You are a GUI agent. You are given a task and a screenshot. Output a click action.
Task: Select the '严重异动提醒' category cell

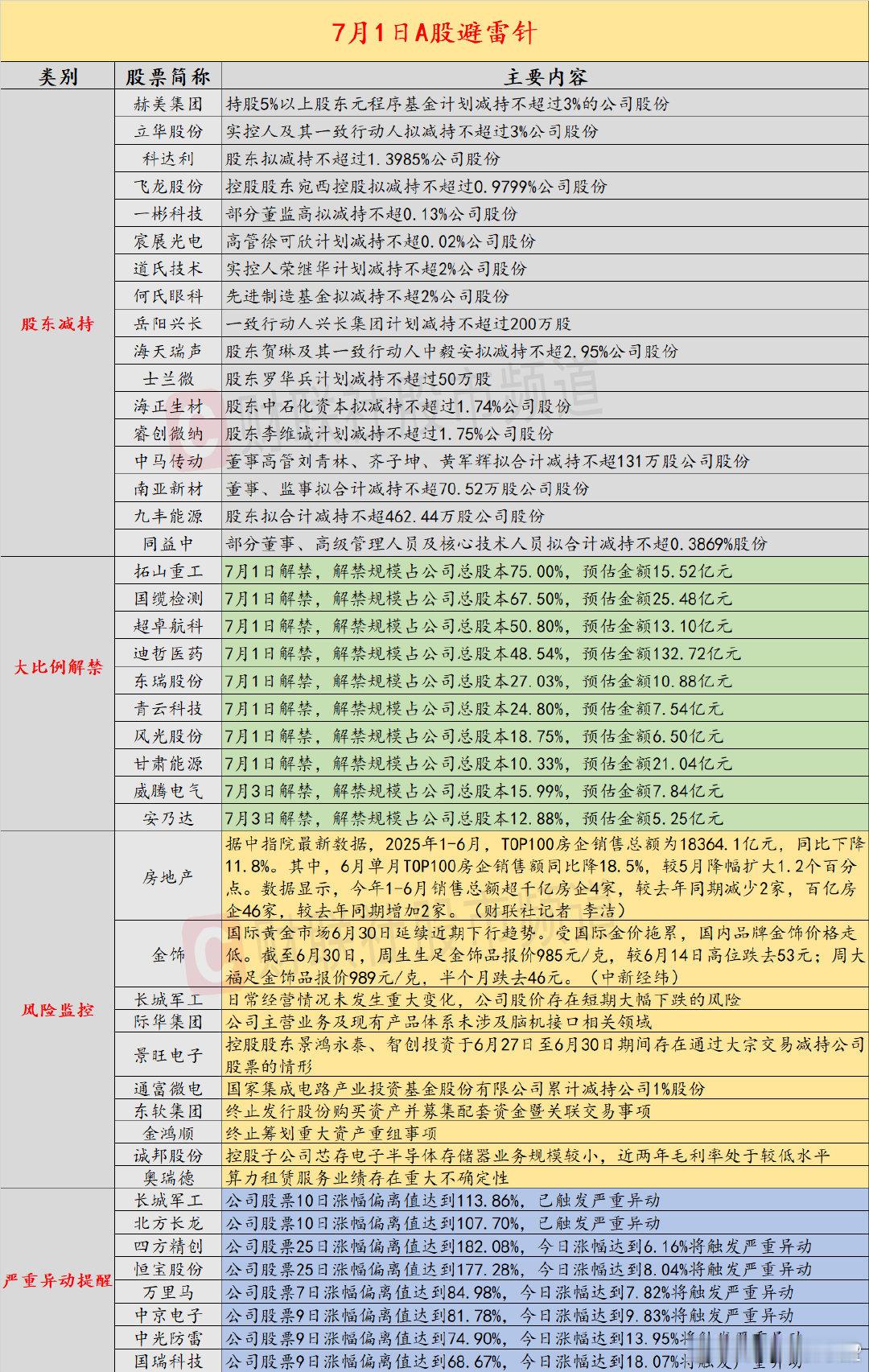tap(58, 1279)
